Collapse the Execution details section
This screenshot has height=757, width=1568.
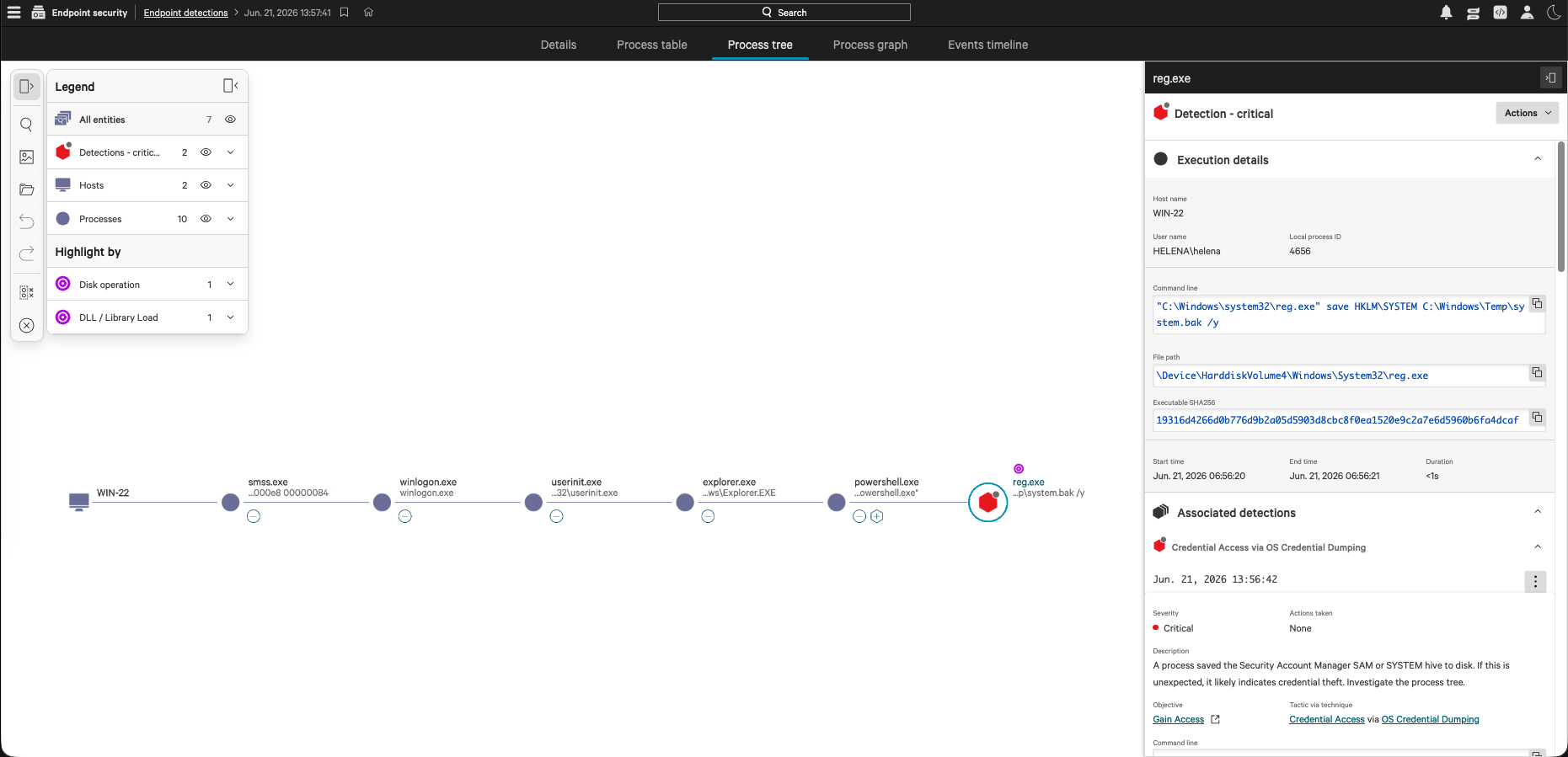click(1537, 159)
